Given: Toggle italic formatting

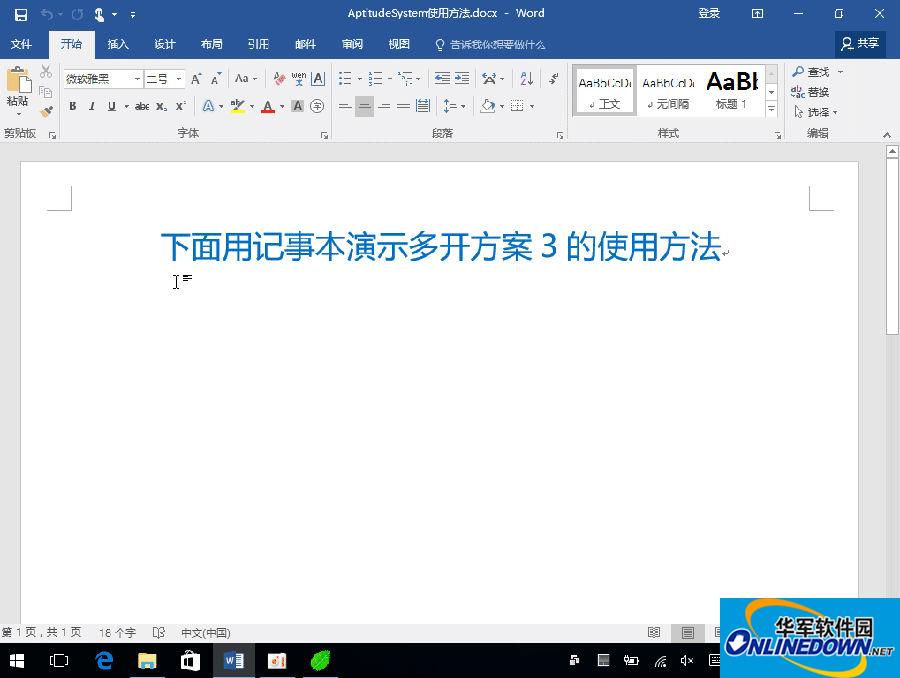Looking at the screenshot, I should [x=92, y=106].
